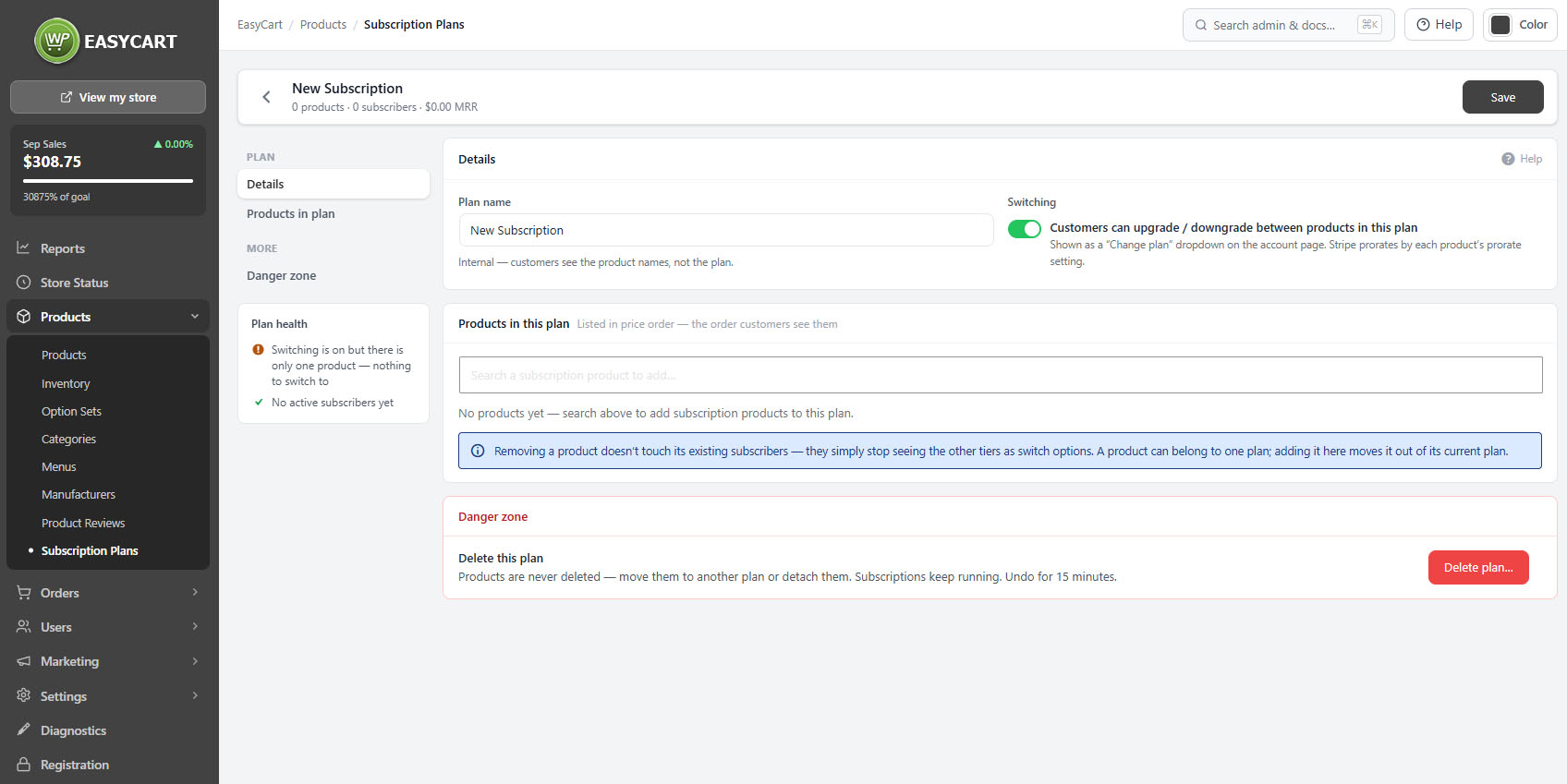Toggle the plan Switching upgrade/downgrade switch
1567x784 pixels.
(x=1024, y=229)
